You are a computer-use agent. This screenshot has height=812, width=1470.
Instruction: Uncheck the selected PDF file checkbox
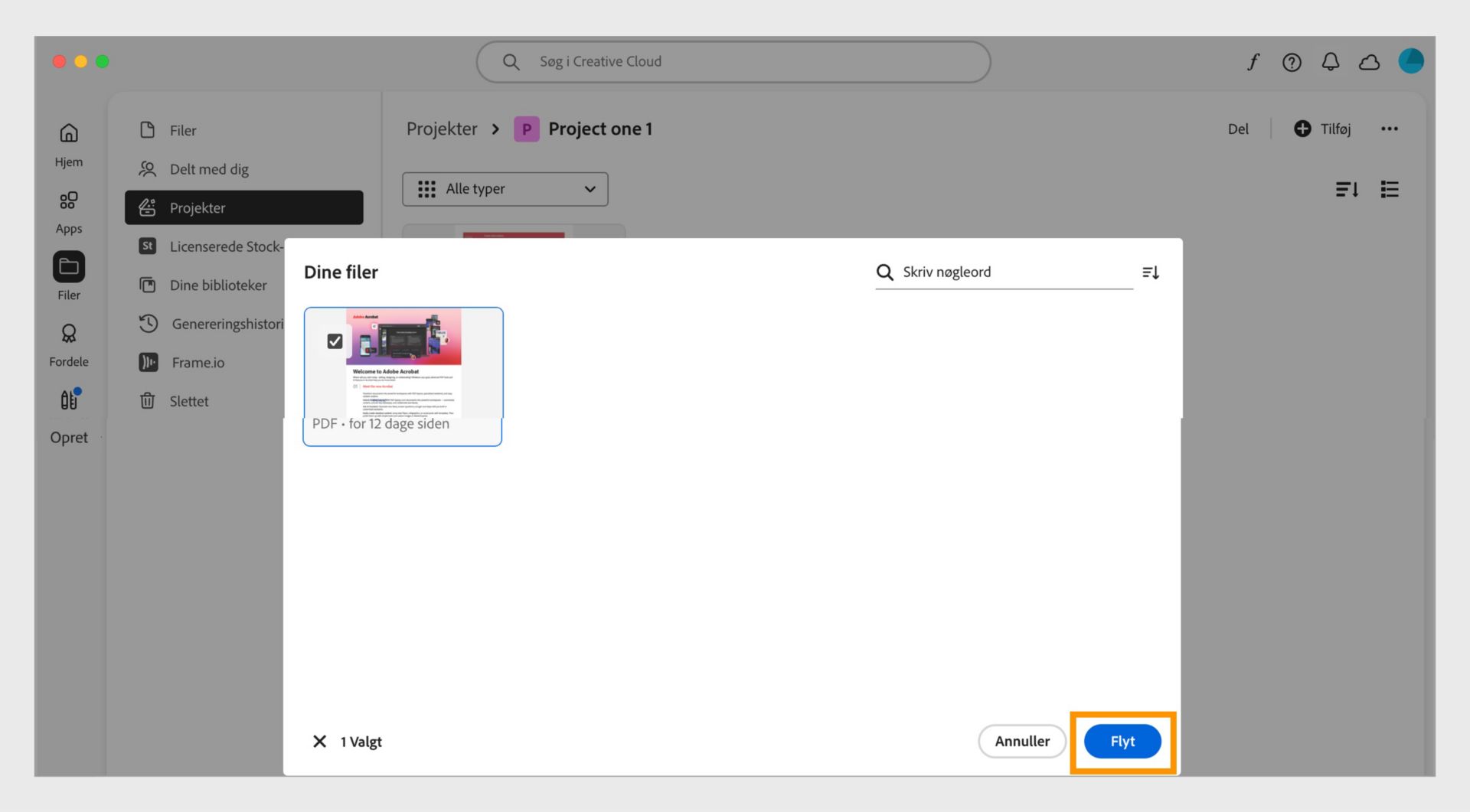point(335,341)
